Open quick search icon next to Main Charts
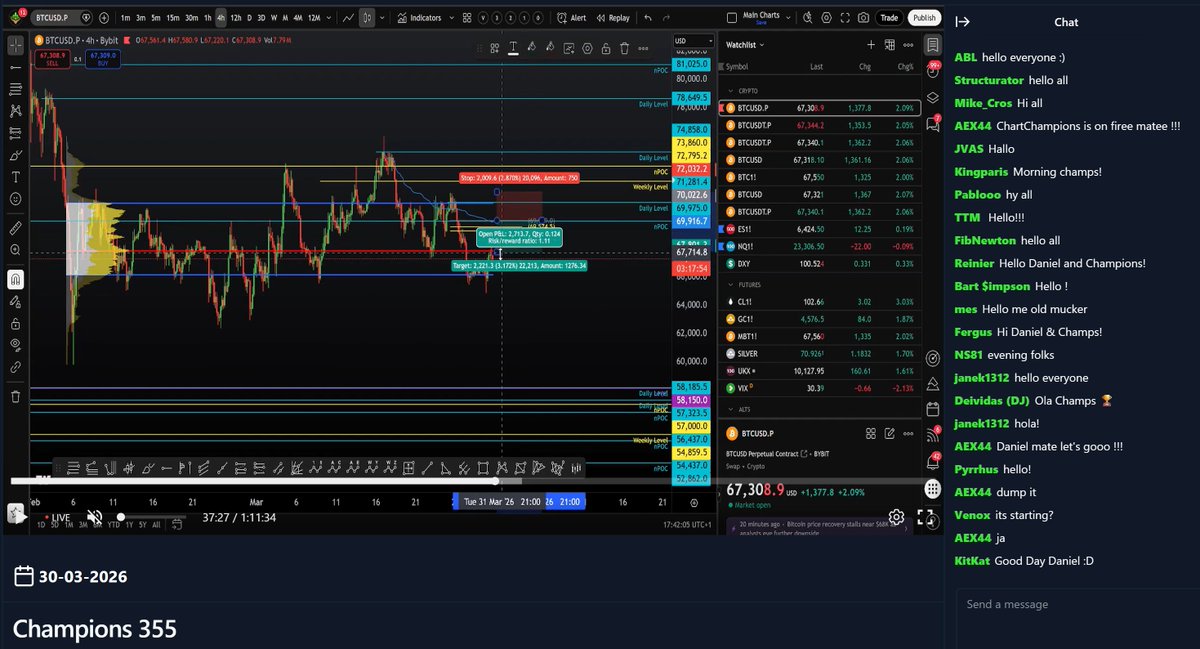 [x=808, y=18]
